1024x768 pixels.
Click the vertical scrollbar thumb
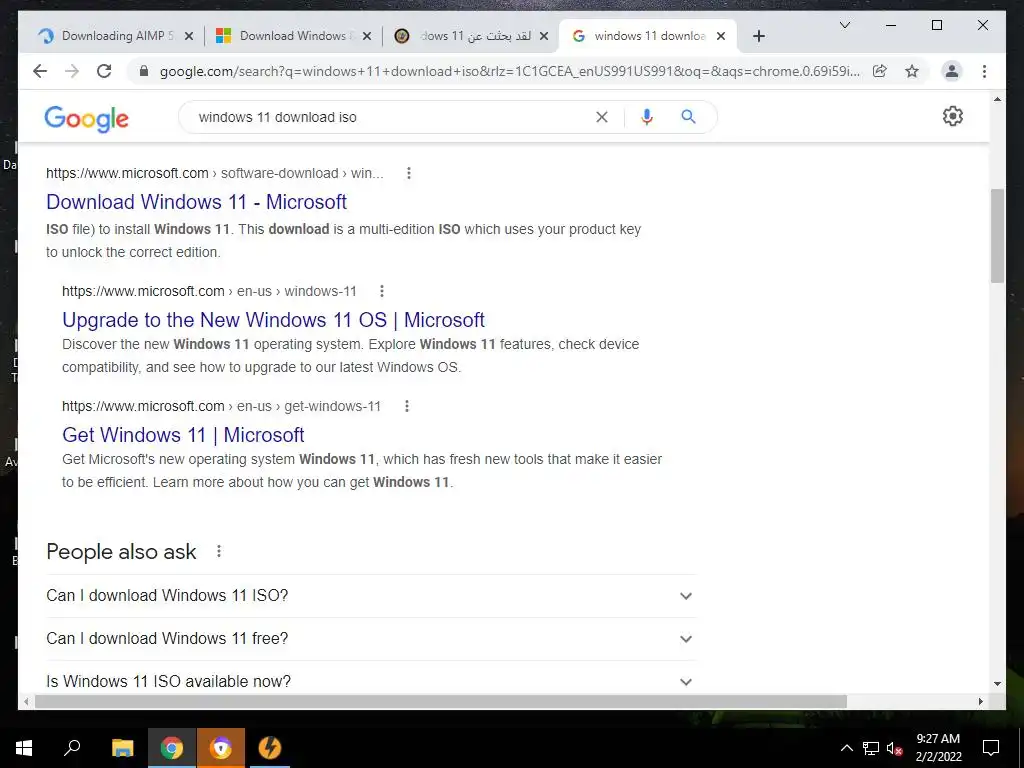click(x=997, y=236)
